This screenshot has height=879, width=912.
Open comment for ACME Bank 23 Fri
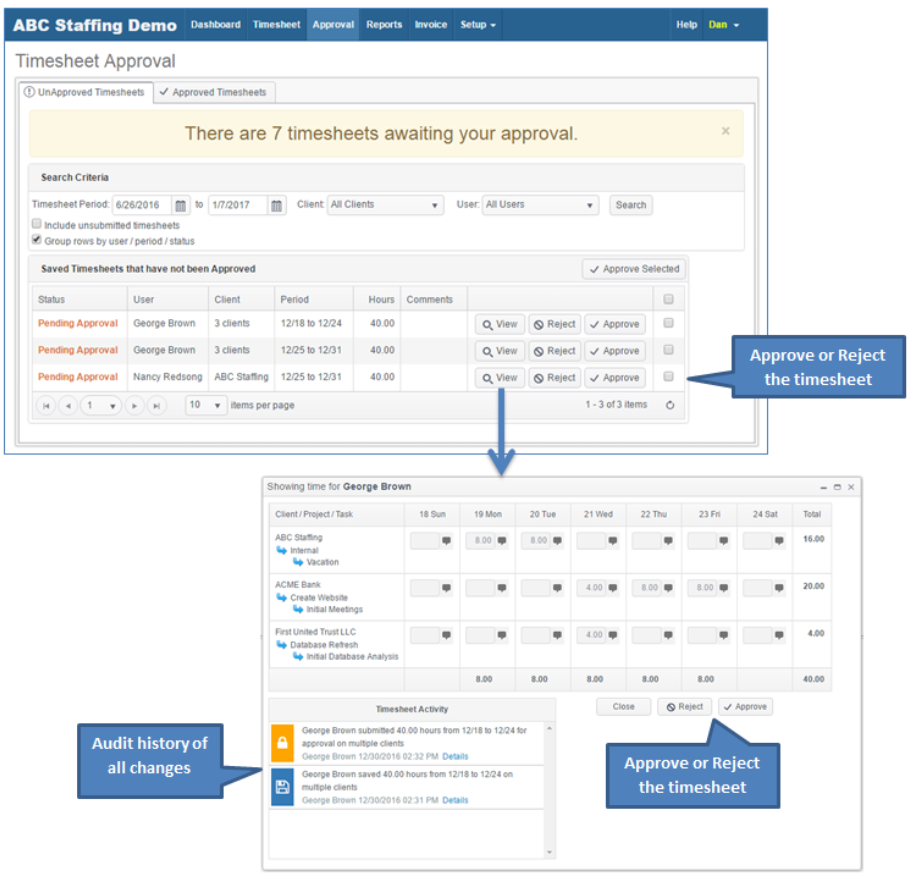coord(724,588)
